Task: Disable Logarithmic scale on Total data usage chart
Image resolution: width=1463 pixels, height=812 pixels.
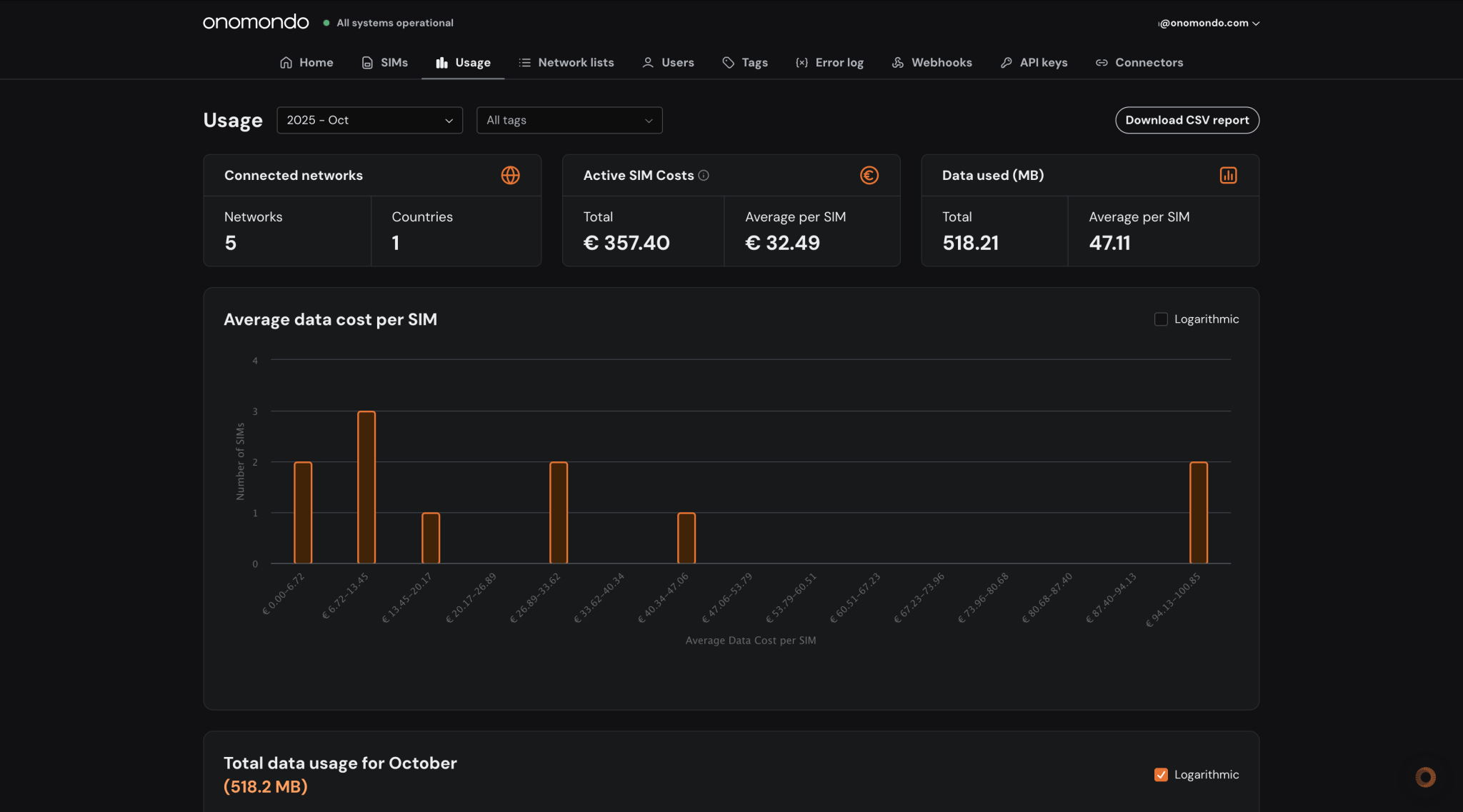Action: pos(1160,774)
